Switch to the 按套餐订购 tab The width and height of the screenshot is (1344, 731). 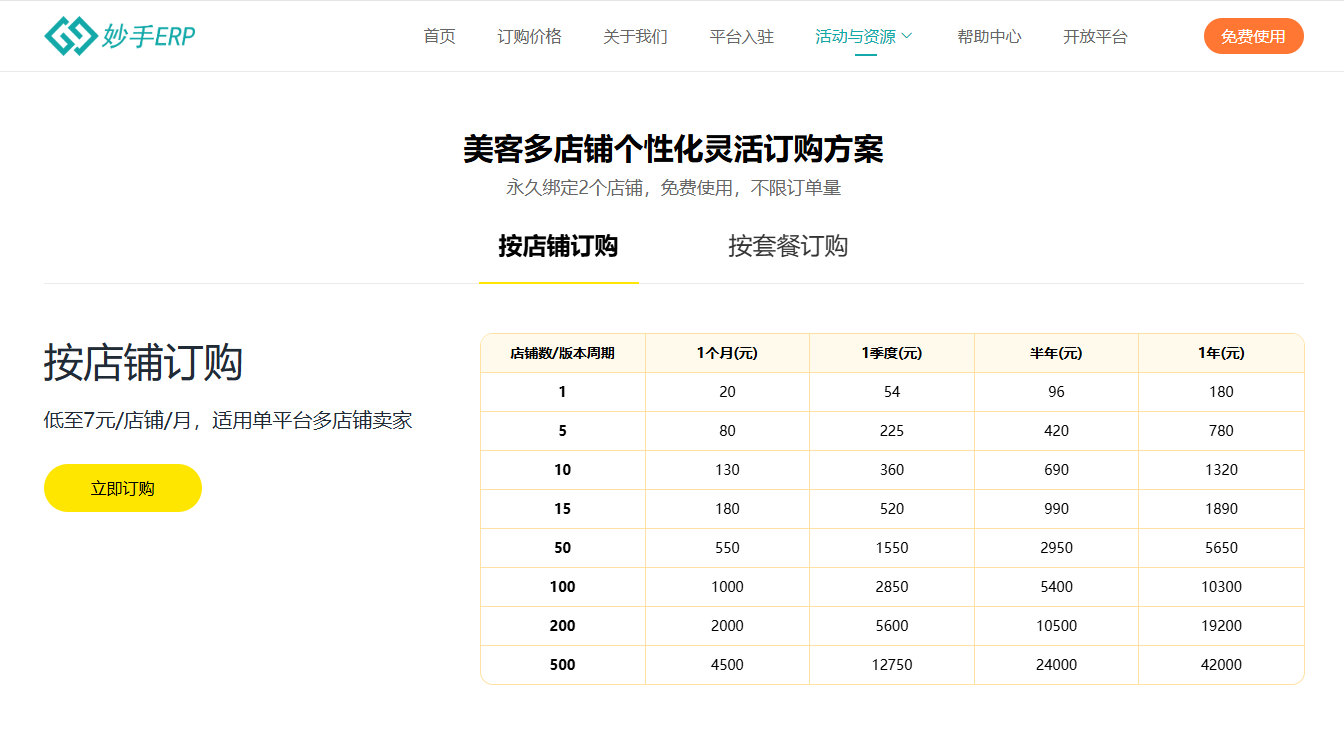[x=788, y=246]
